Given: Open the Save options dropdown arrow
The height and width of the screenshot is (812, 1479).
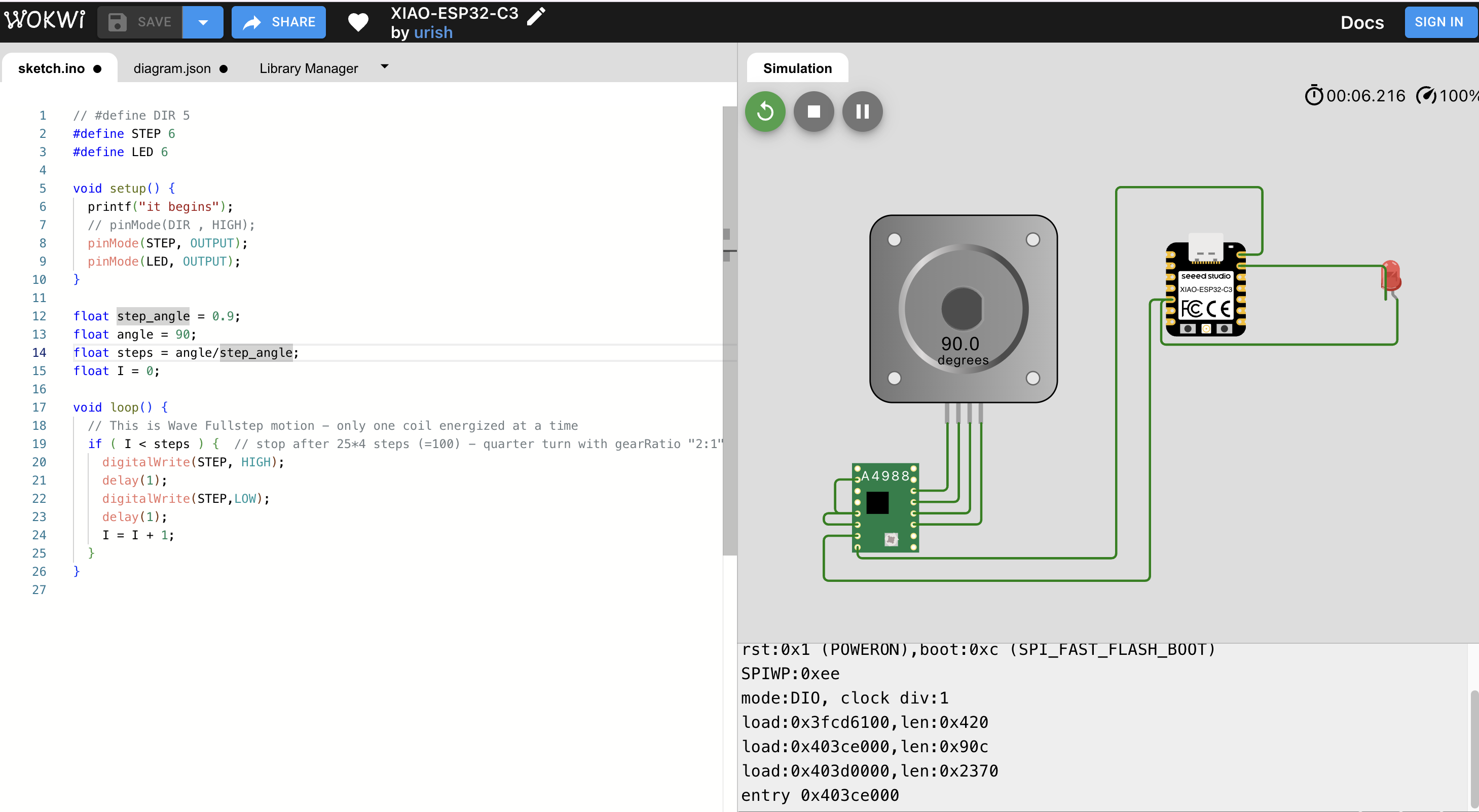Looking at the screenshot, I should (x=203, y=22).
